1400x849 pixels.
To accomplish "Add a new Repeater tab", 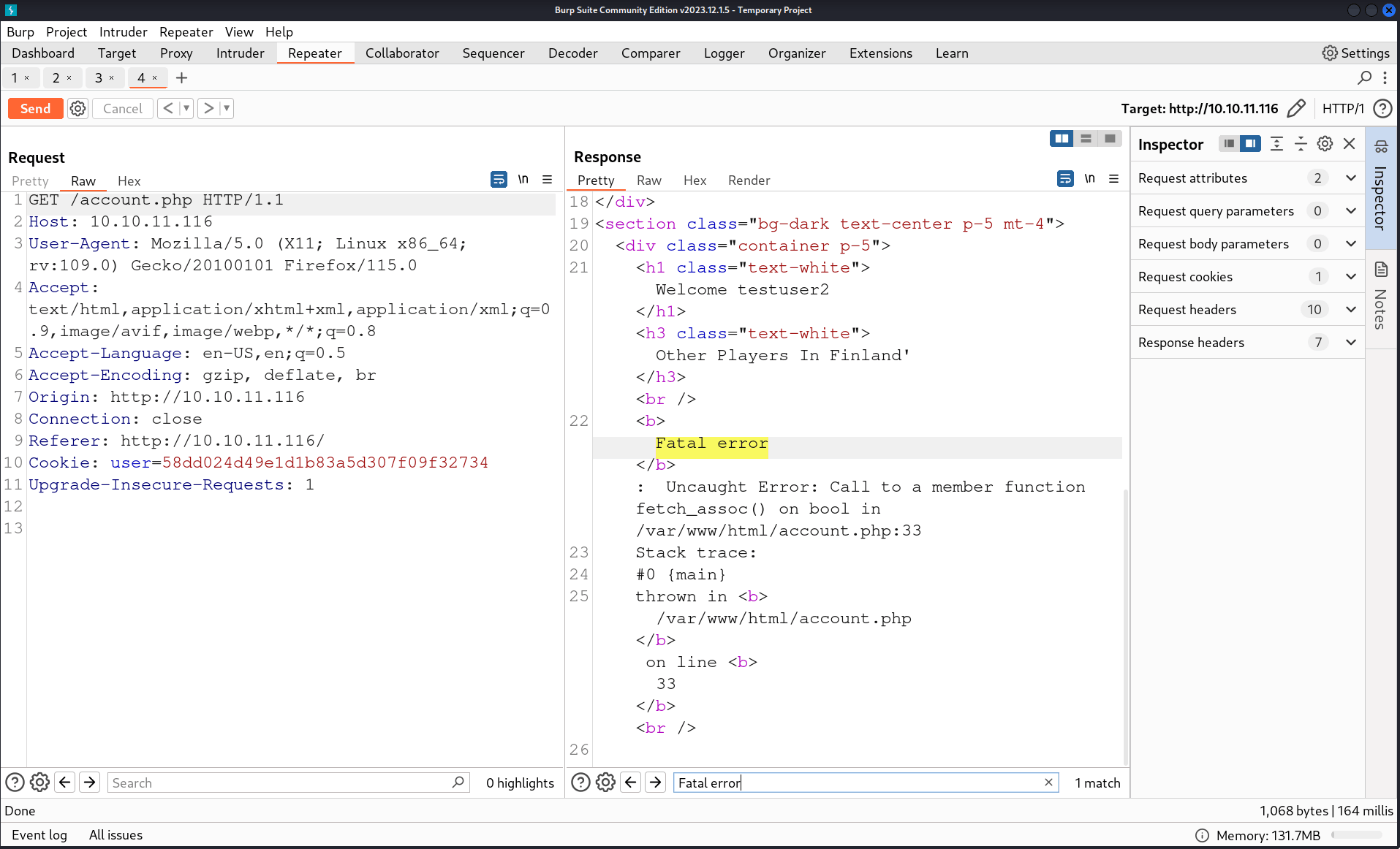I will pos(181,77).
